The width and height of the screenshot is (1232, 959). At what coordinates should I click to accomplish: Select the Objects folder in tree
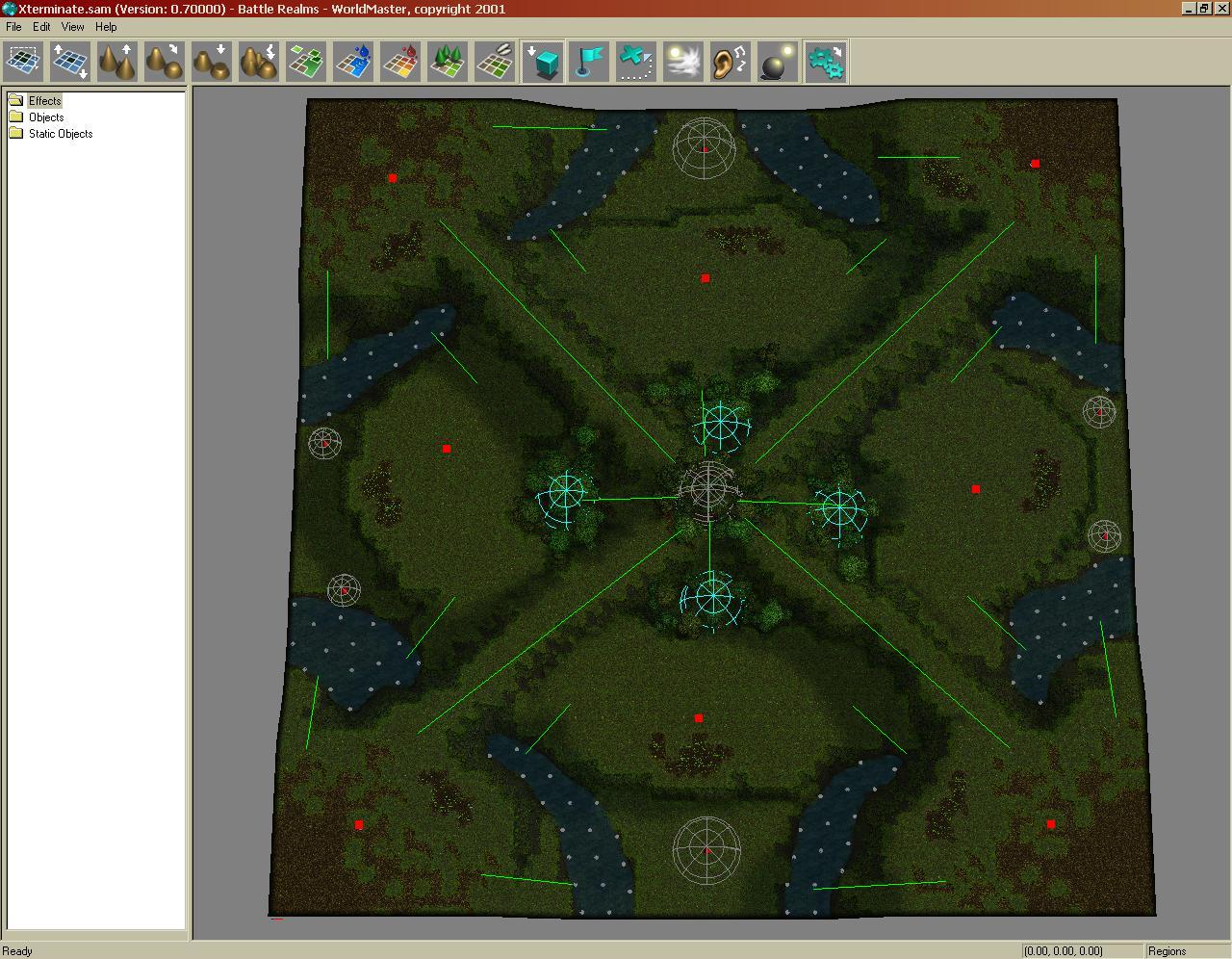46,117
